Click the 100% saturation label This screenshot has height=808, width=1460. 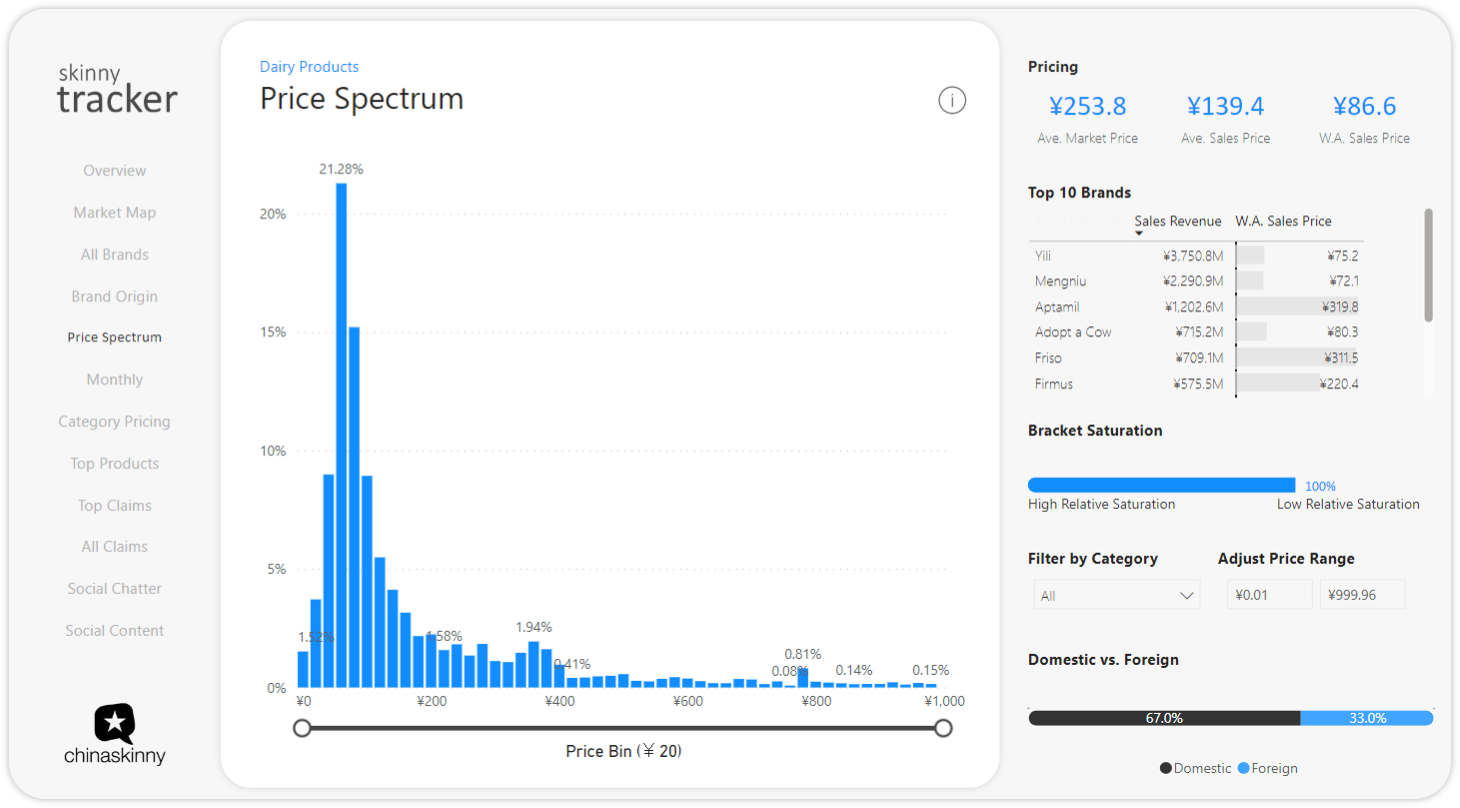pyautogui.click(x=1320, y=486)
